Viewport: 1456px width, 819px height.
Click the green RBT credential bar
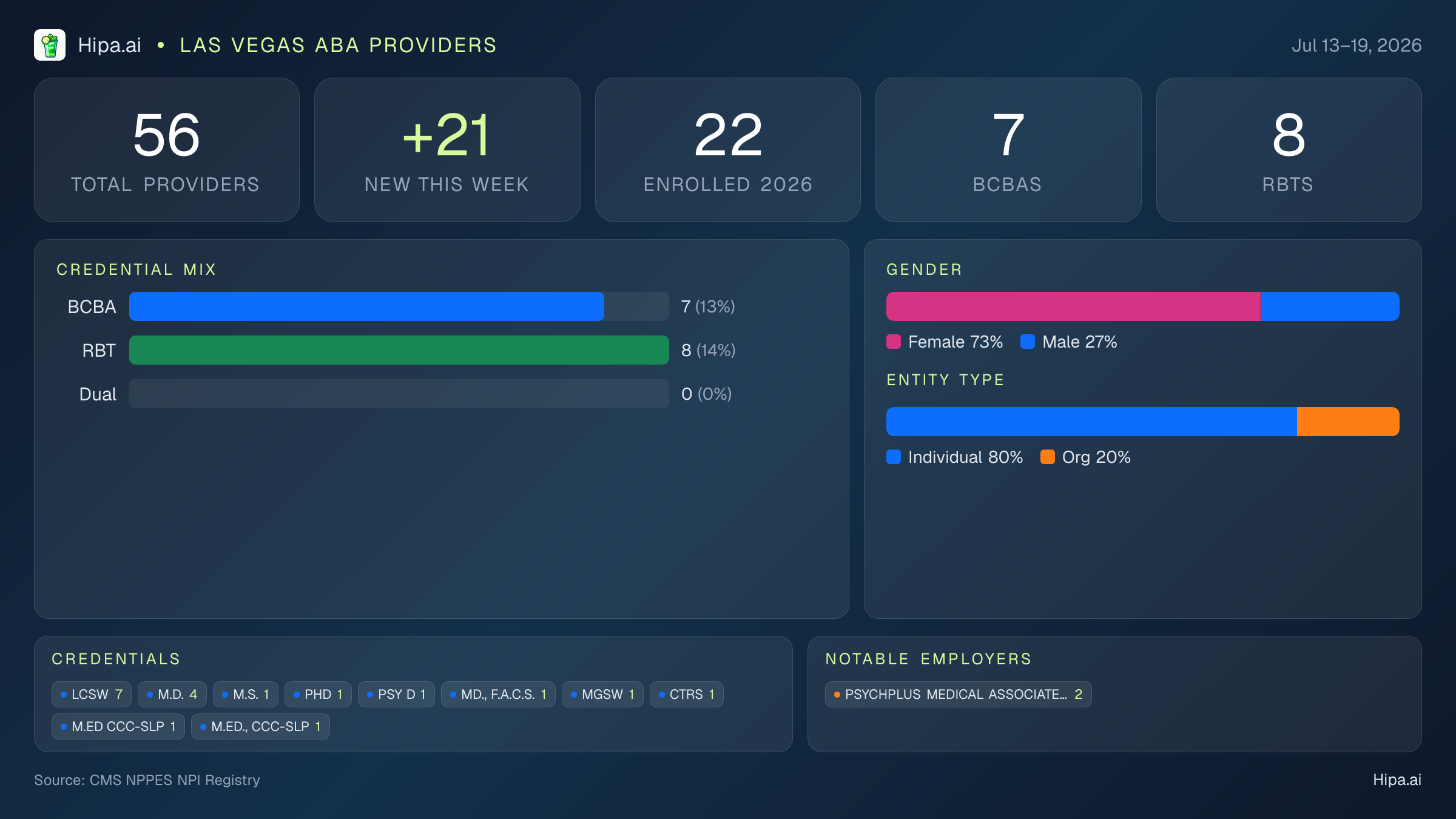click(x=399, y=350)
